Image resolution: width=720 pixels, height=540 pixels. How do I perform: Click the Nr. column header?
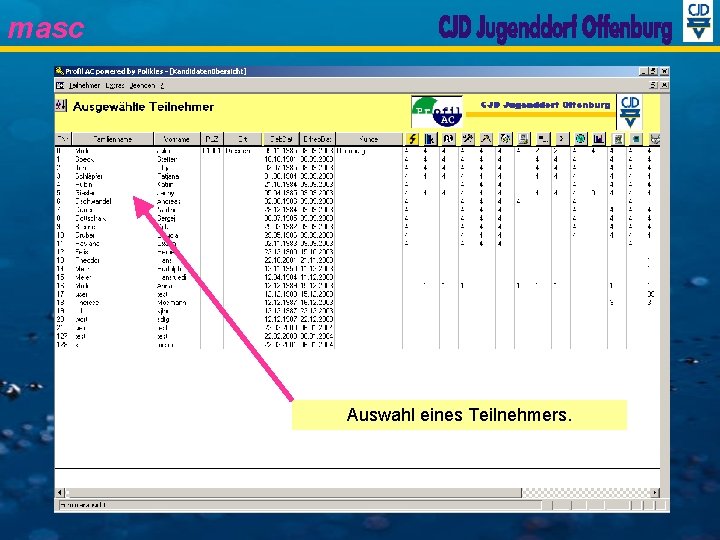click(x=63, y=139)
